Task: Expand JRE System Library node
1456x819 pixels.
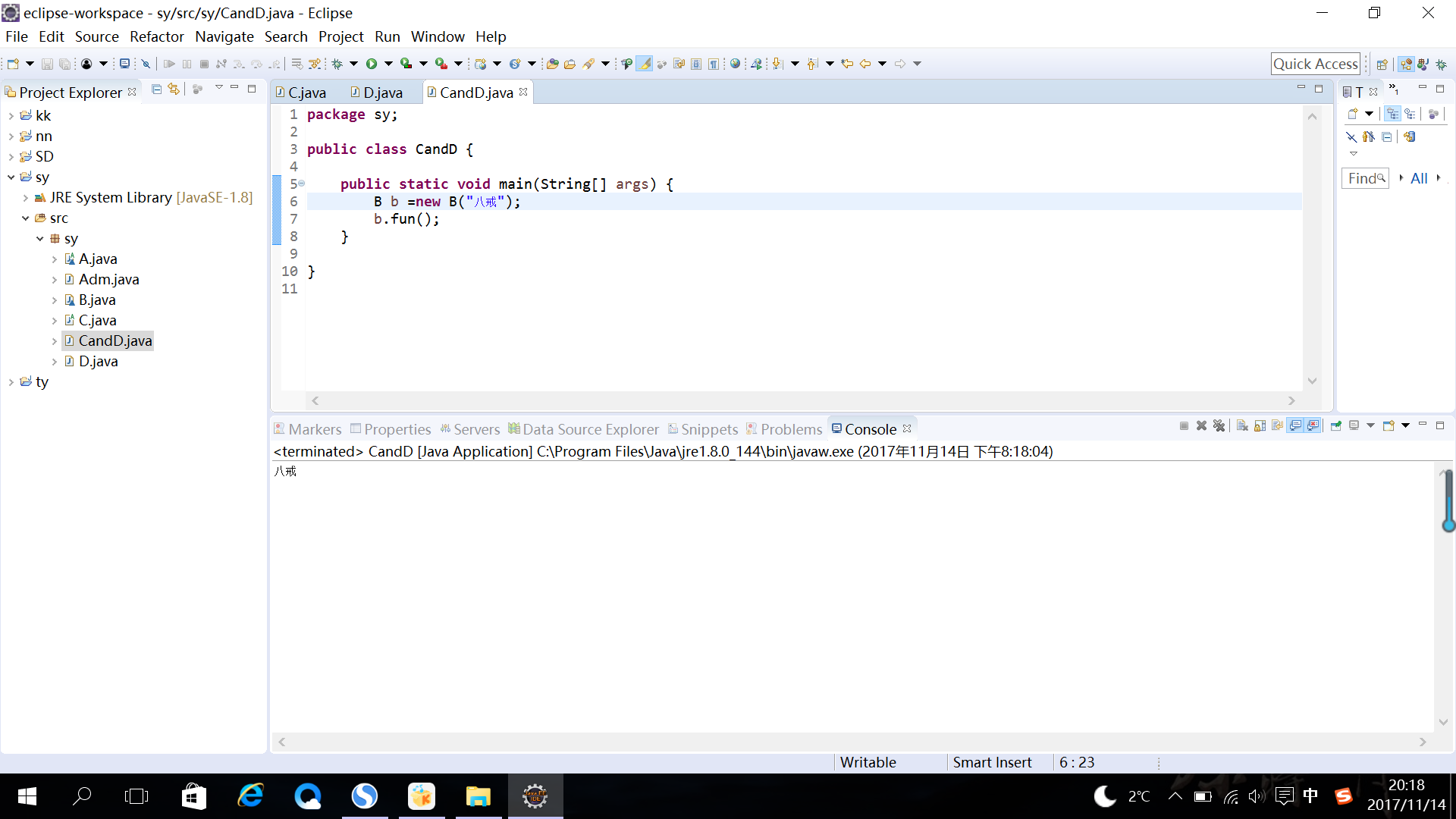Action: pos(26,197)
